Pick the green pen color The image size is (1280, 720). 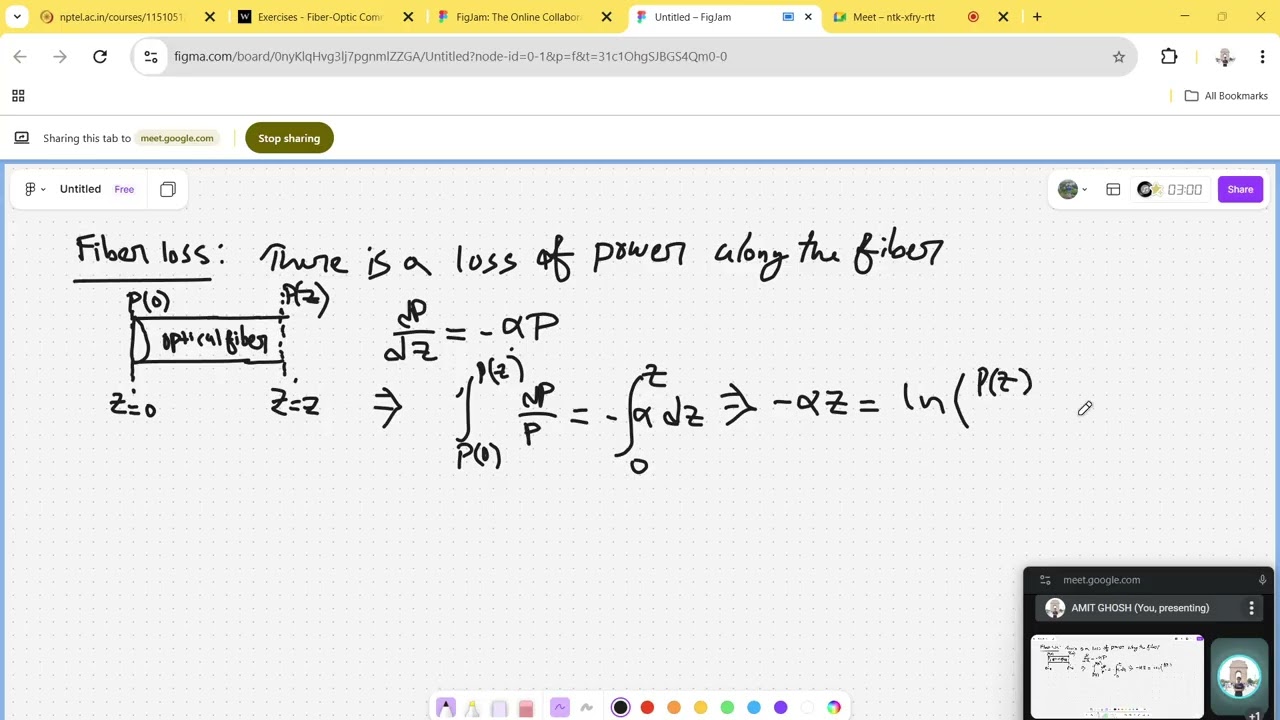click(x=727, y=707)
